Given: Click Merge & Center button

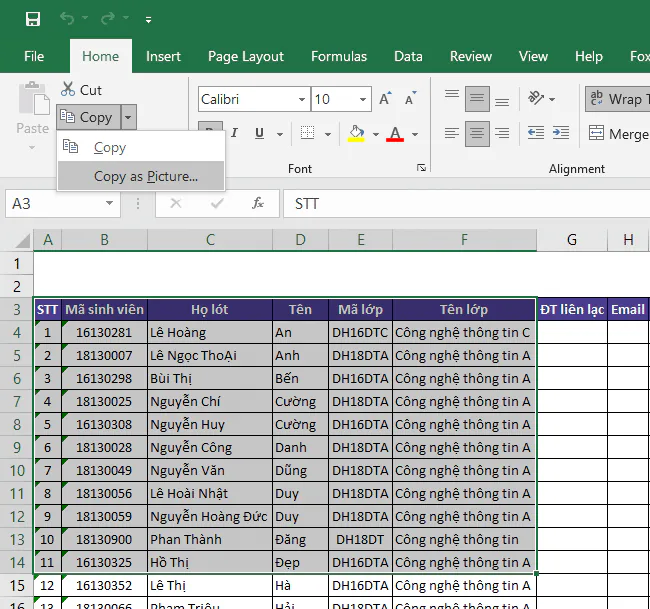Looking at the screenshot, I should tap(618, 133).
